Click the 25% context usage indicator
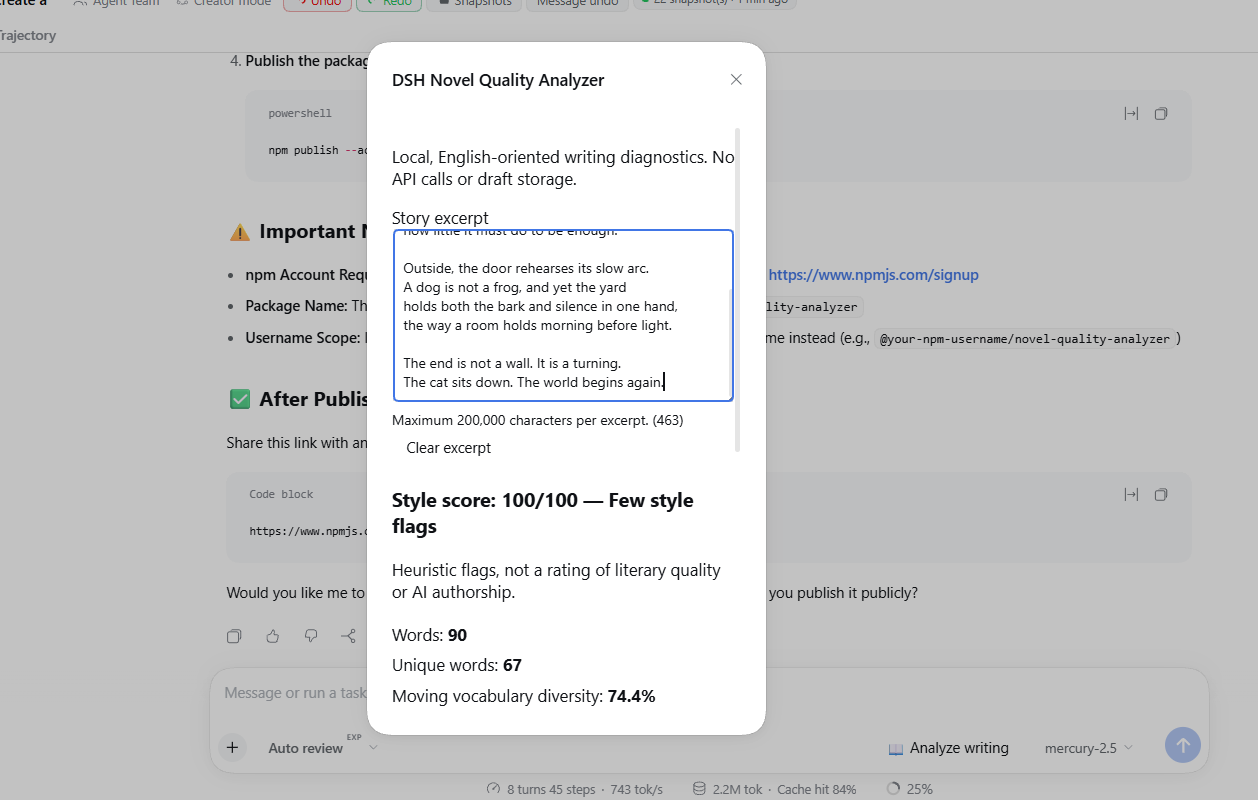Viewport: 1258px width, 800px height. [910, 789]
